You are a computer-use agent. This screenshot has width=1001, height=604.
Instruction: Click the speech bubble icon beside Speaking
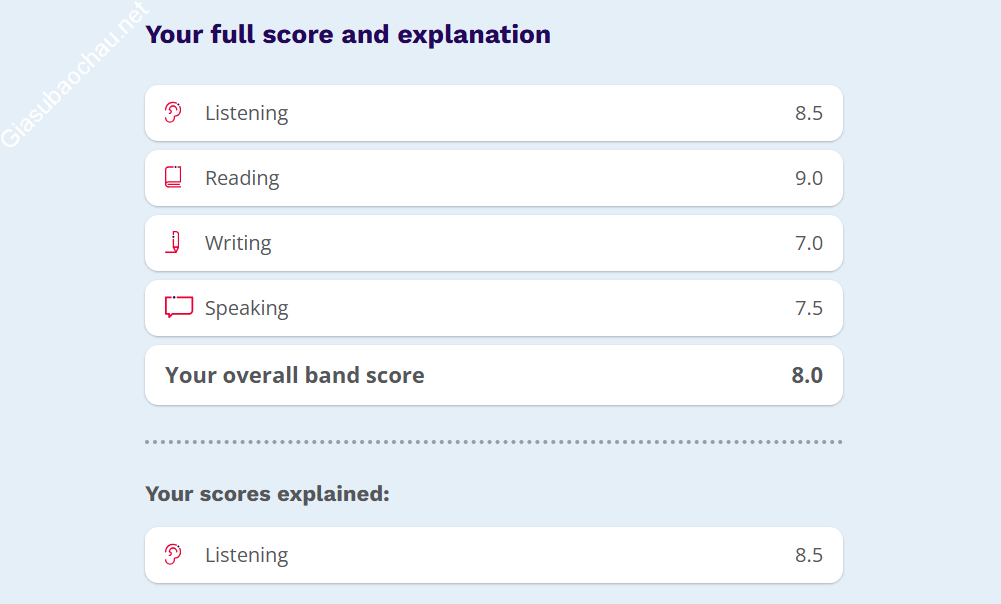coord(178,307)
